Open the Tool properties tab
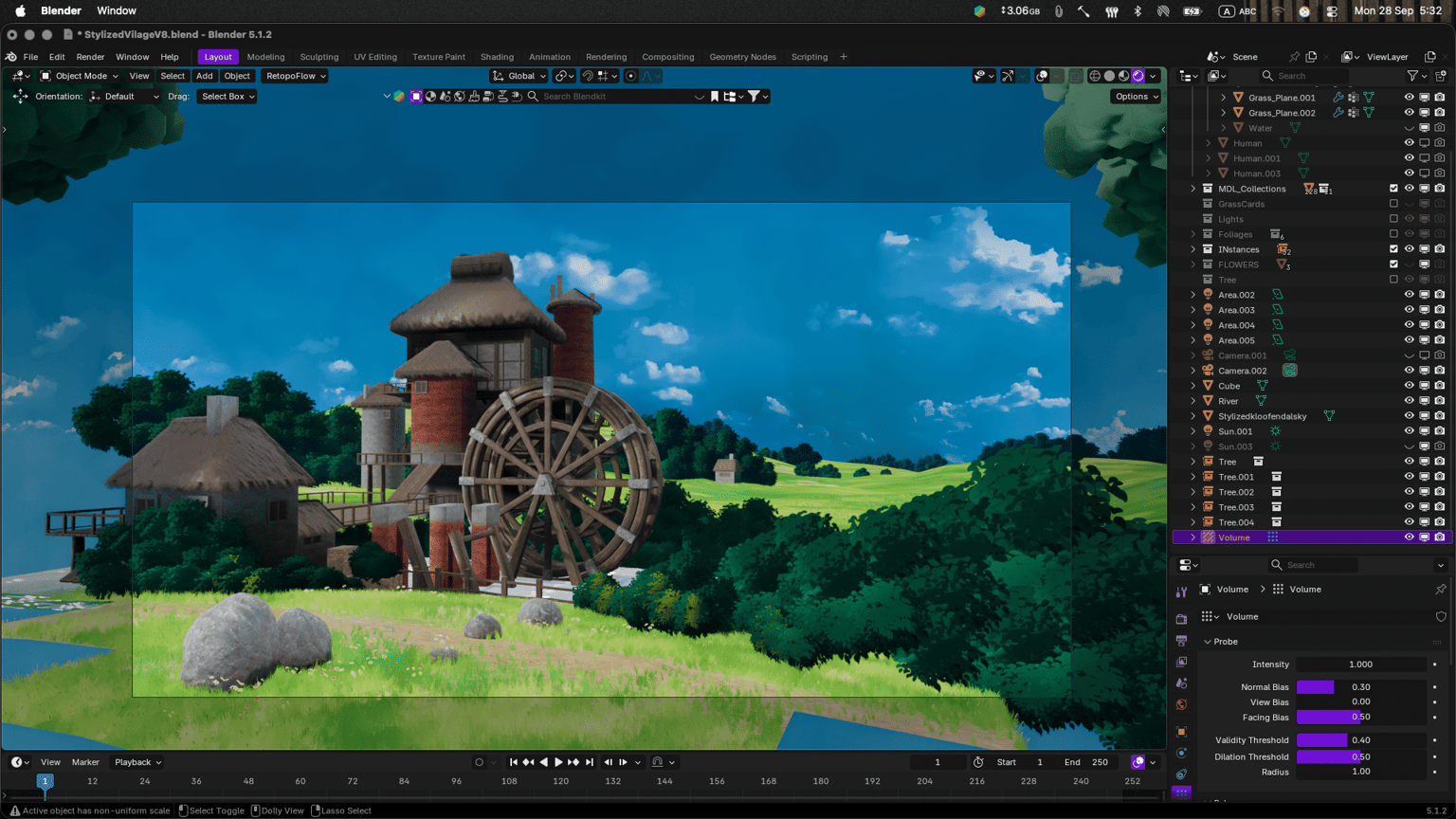The height and width of the screenshot is (819, 1456). pyautogui.click(x=1181, y=592)
